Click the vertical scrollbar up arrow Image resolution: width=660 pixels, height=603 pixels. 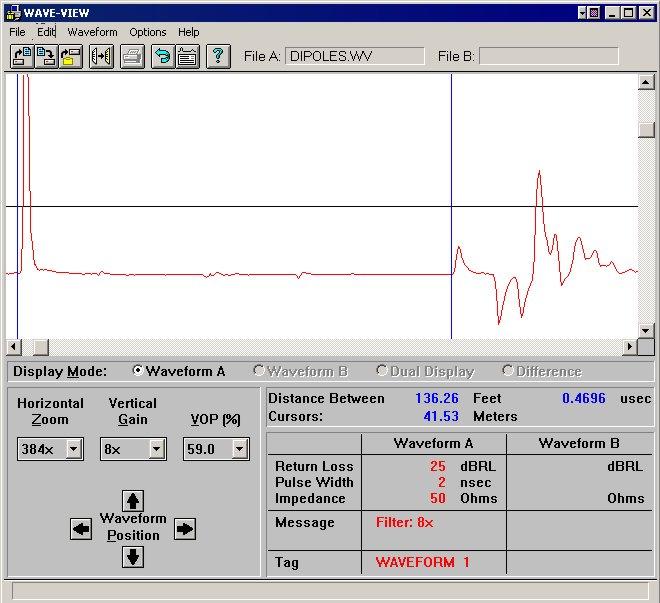(x=646, y=82)
